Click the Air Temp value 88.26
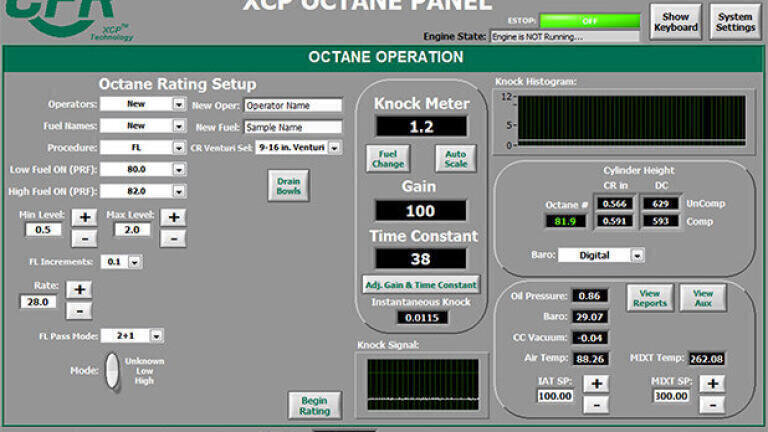The width and height of the screenshot is (768, 432). tap(590, 359)
